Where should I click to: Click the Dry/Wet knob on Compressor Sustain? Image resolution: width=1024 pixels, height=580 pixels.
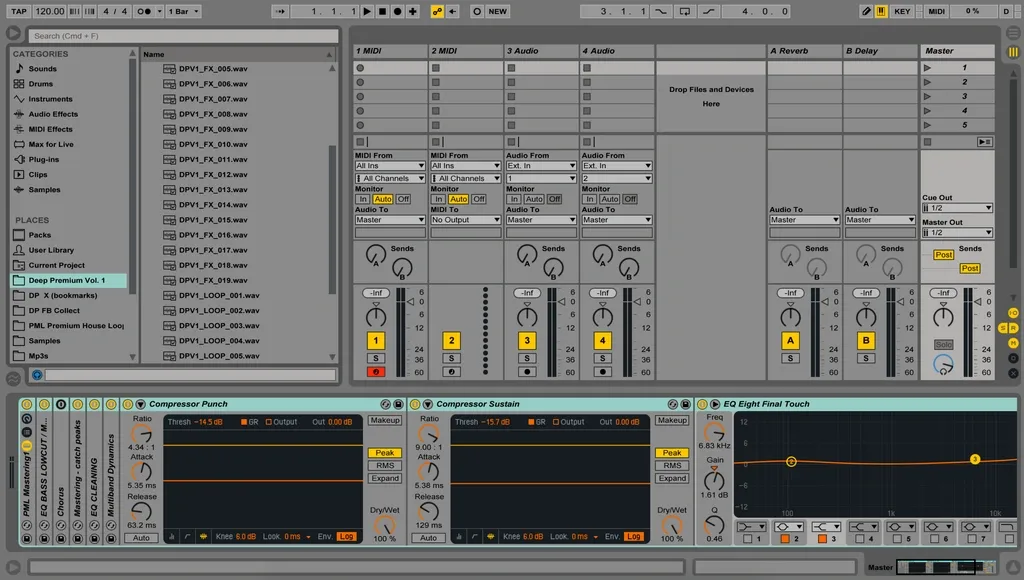coord(674,527)
